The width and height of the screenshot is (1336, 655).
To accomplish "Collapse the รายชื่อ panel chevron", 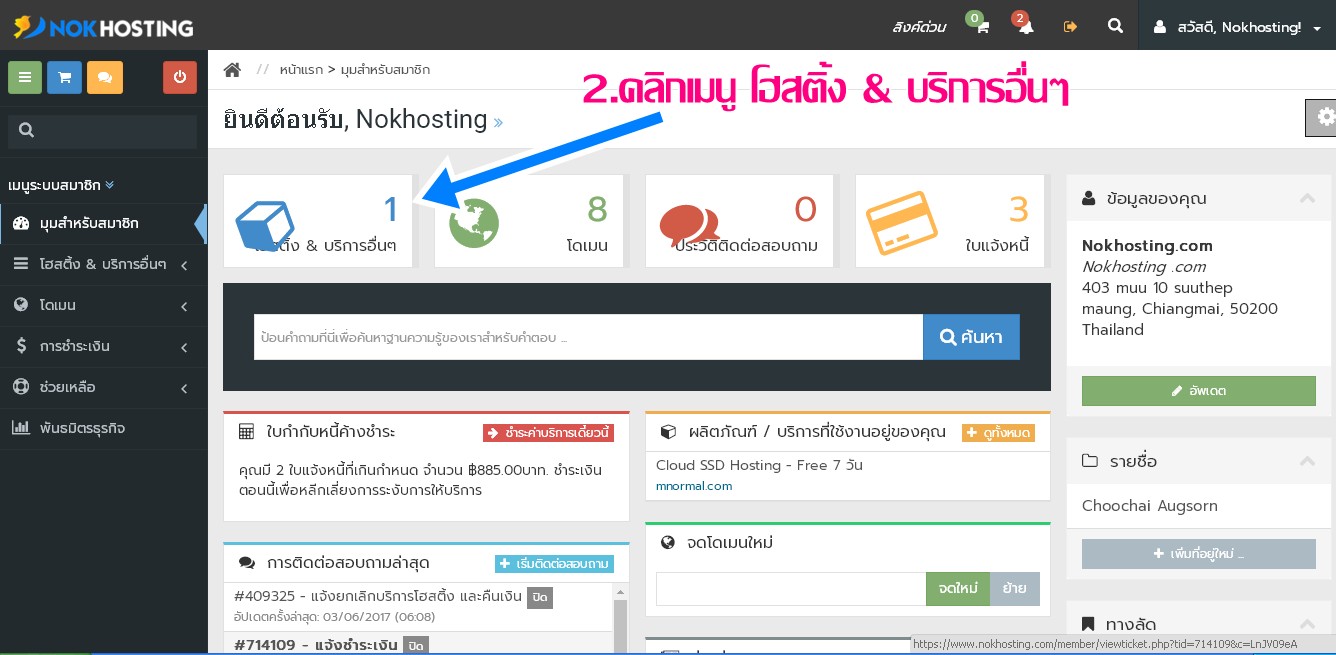I will click(1307, 461).
